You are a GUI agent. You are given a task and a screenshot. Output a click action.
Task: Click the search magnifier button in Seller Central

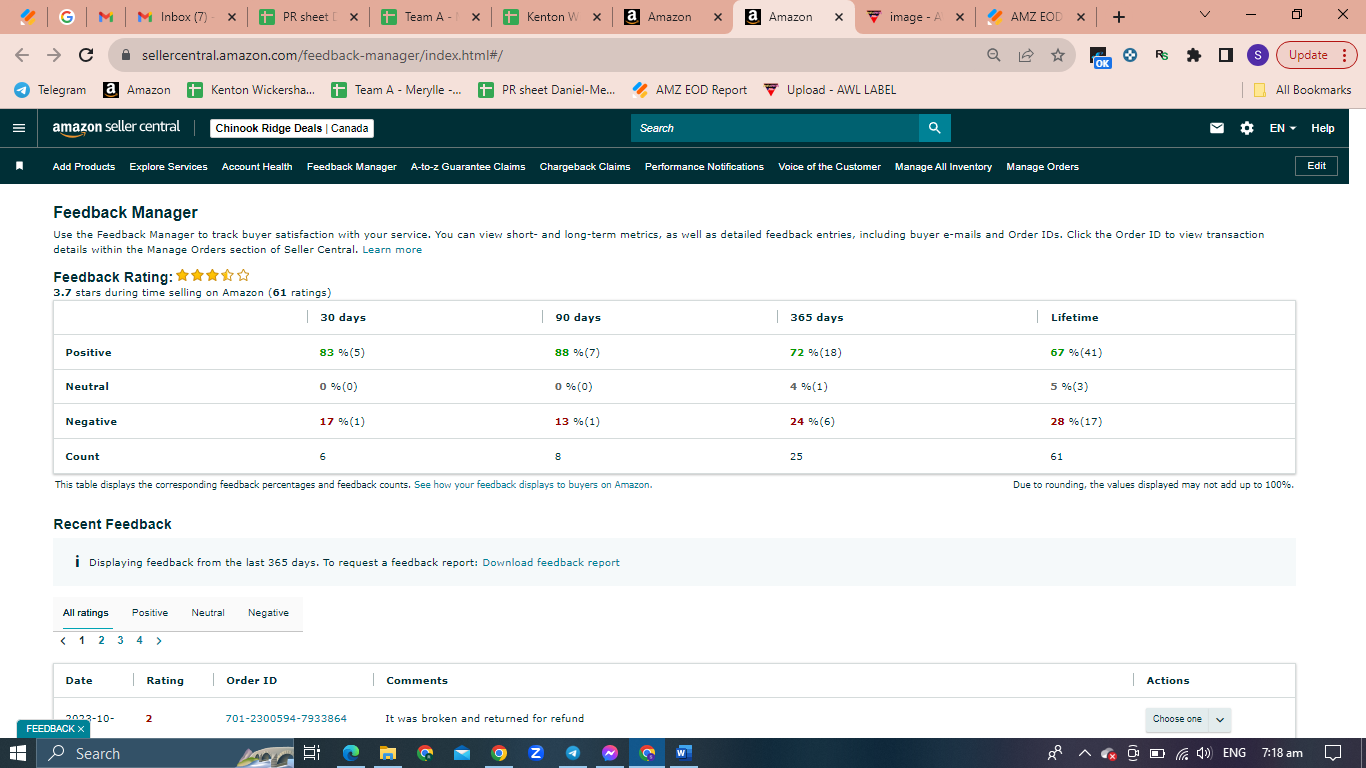click(934, 128)
